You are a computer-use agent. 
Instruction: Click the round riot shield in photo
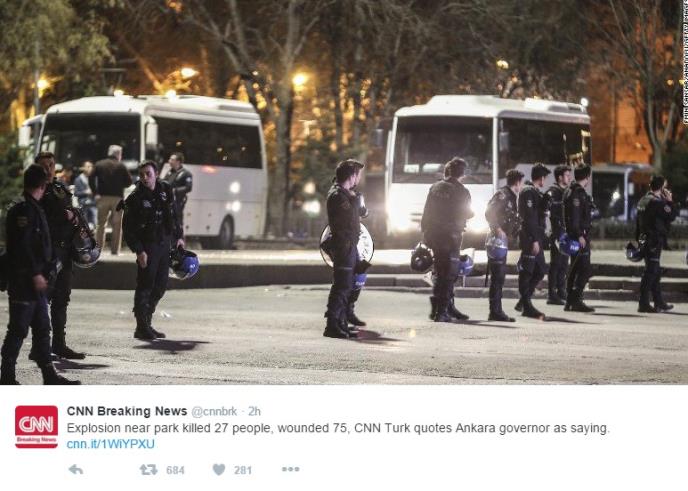click(347, 246)
